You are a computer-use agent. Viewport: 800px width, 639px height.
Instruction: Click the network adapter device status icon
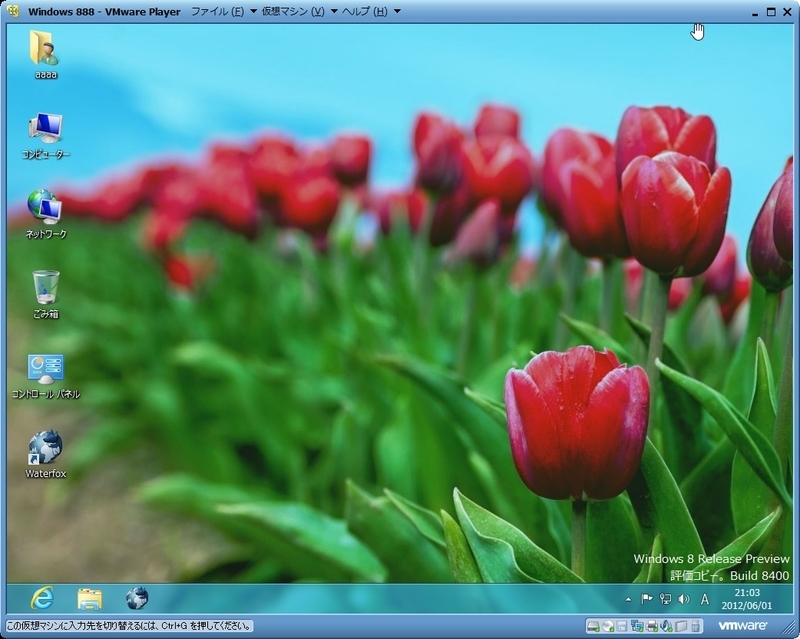pos(637,626)
